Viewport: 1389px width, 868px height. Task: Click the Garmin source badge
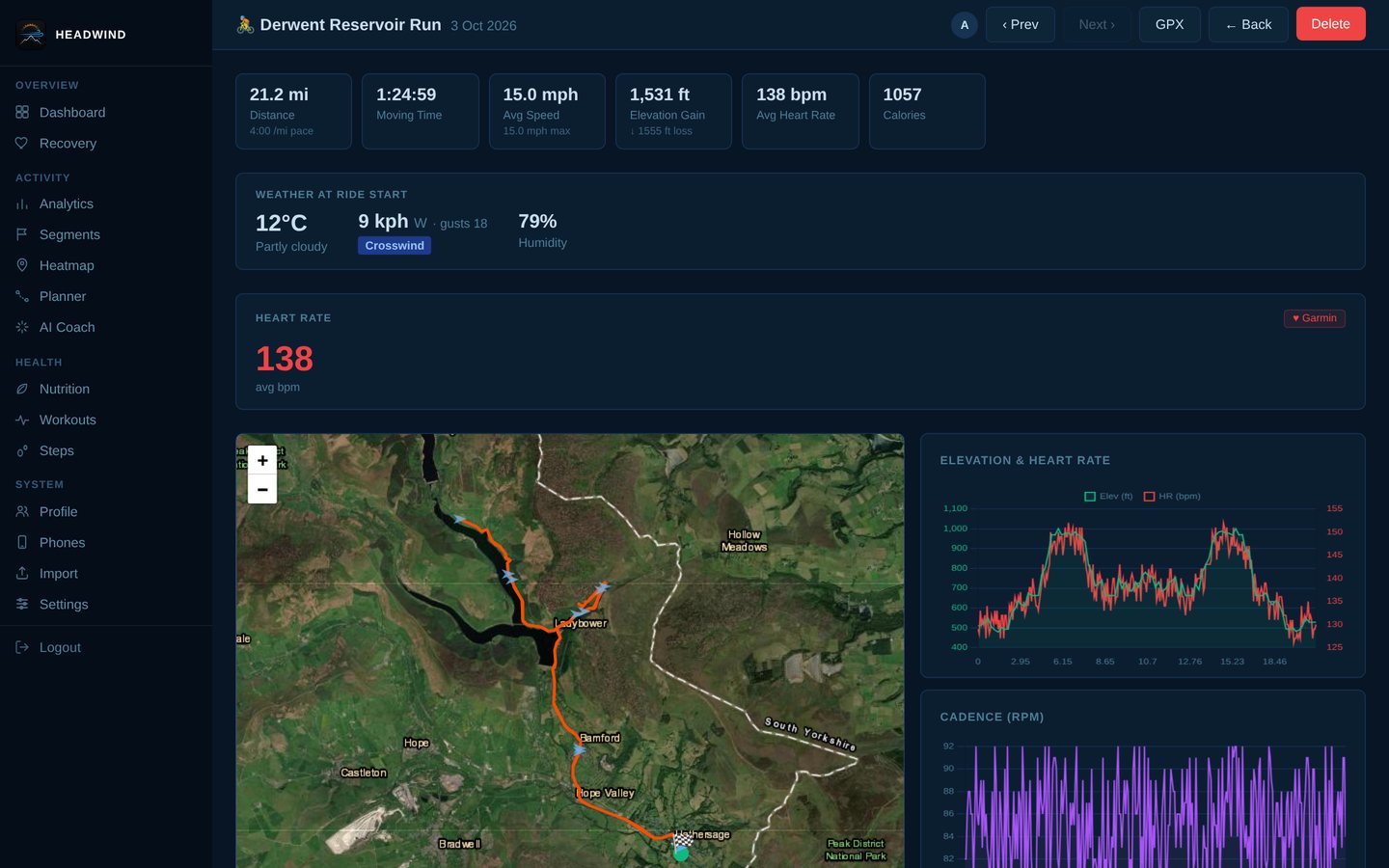(x=1315, y=318)
